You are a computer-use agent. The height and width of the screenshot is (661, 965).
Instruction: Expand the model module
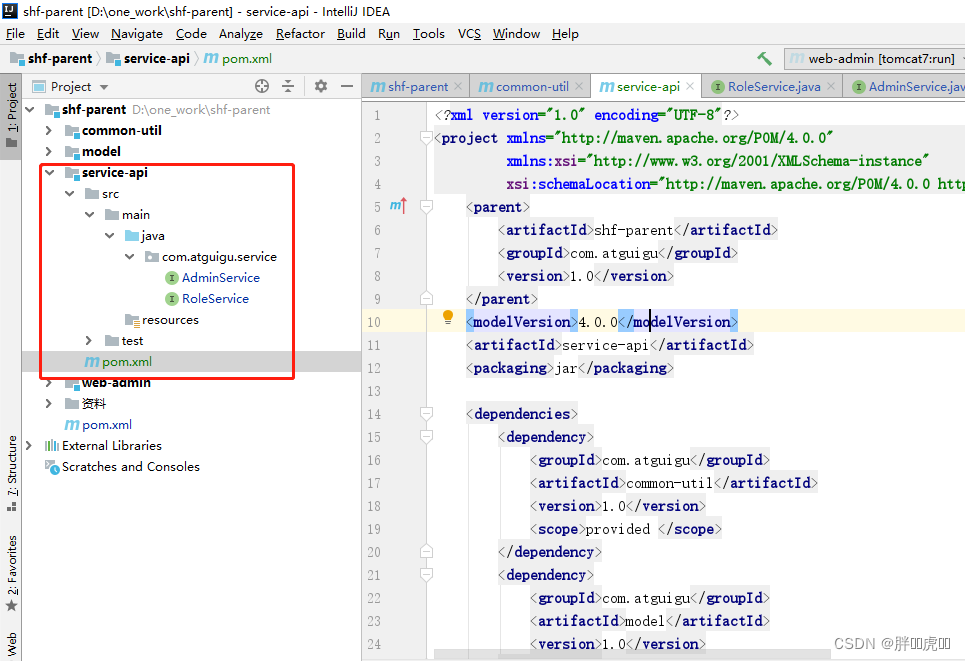click(x=49, y=151)
